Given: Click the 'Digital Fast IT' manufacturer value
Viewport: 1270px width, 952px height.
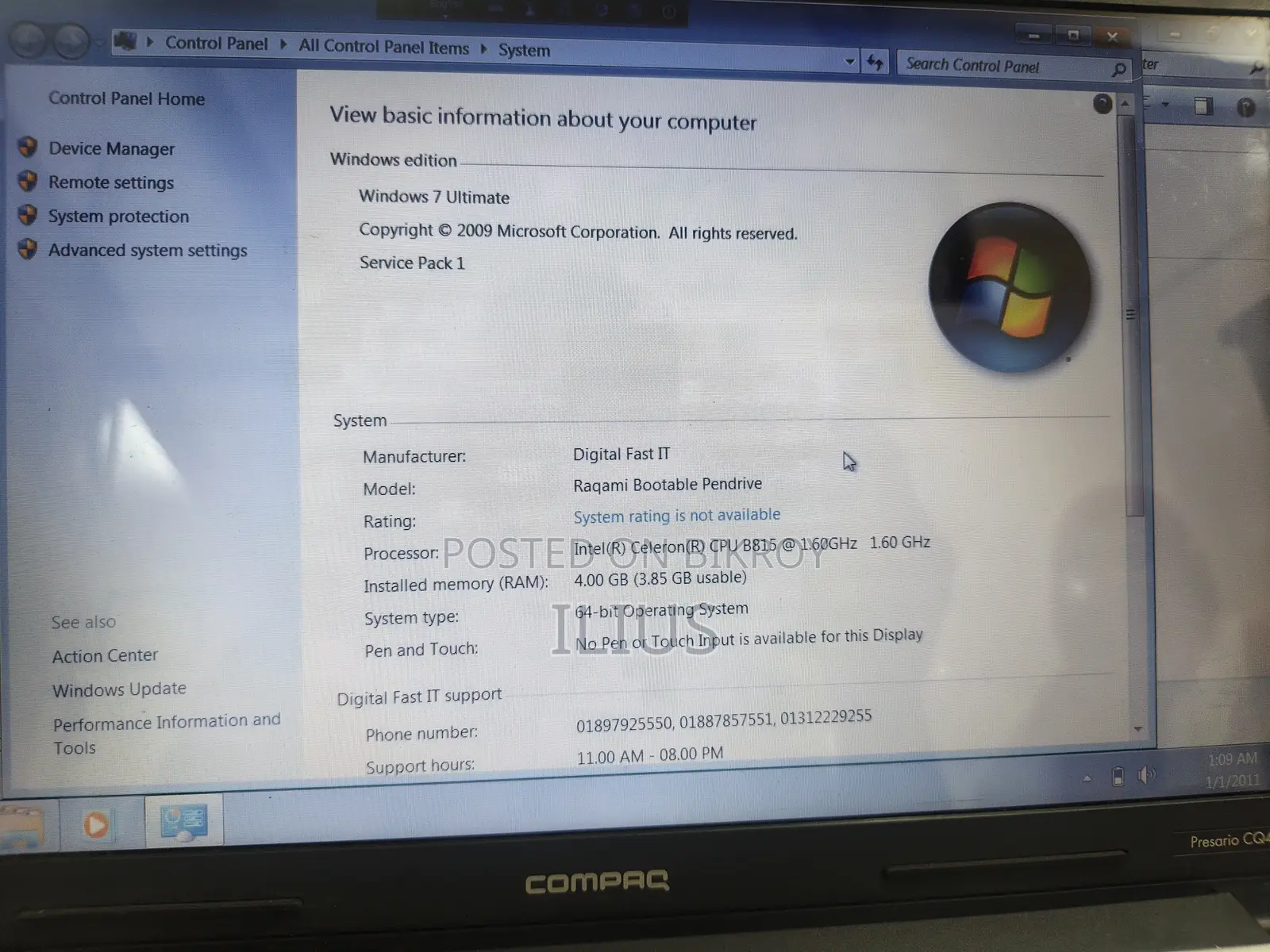Looking at the screenshot, I should click(x=622, y=454).
